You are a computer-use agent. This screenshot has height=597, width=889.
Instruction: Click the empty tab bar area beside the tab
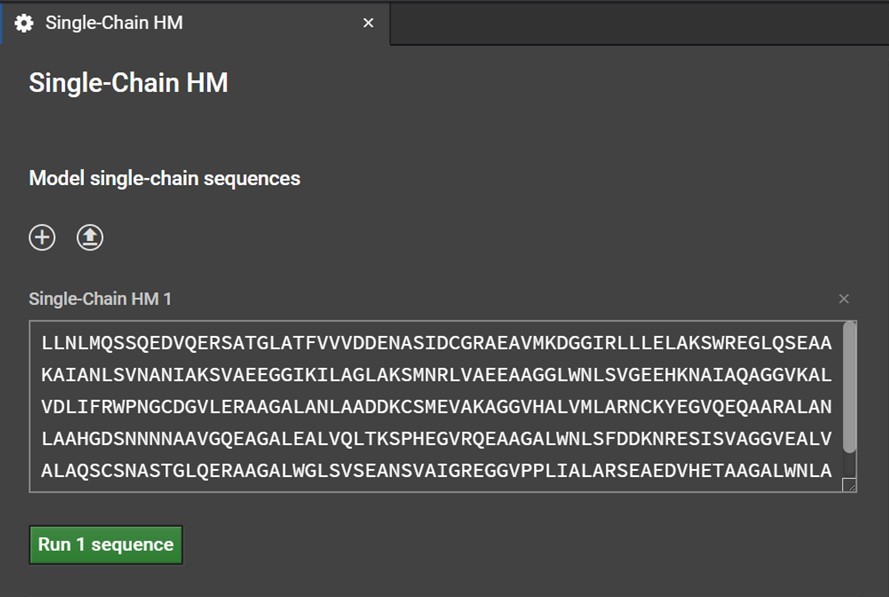point(639,23)
